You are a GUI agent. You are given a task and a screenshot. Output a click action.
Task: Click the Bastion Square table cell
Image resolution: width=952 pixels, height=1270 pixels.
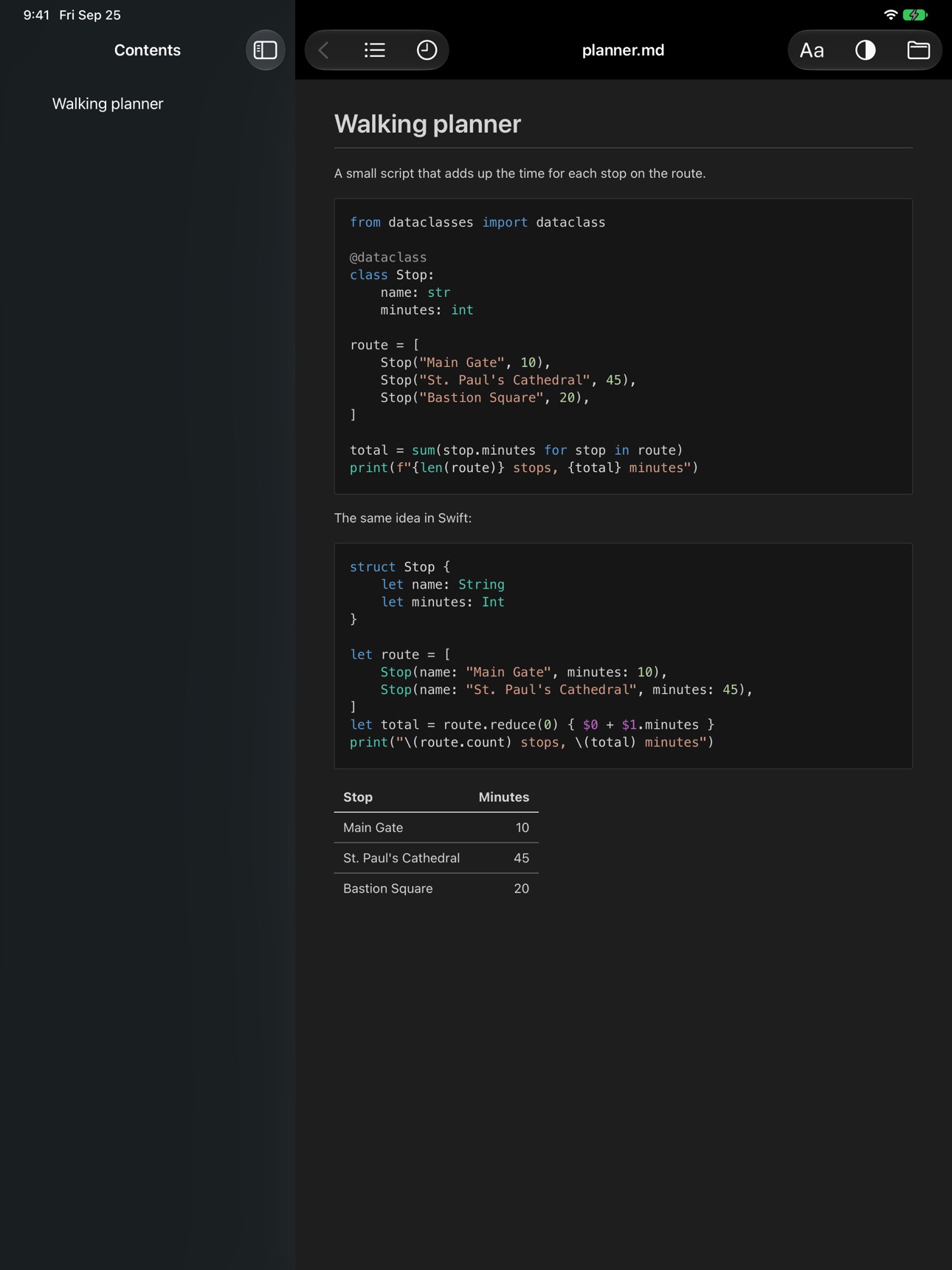click(x=388, y=889)
